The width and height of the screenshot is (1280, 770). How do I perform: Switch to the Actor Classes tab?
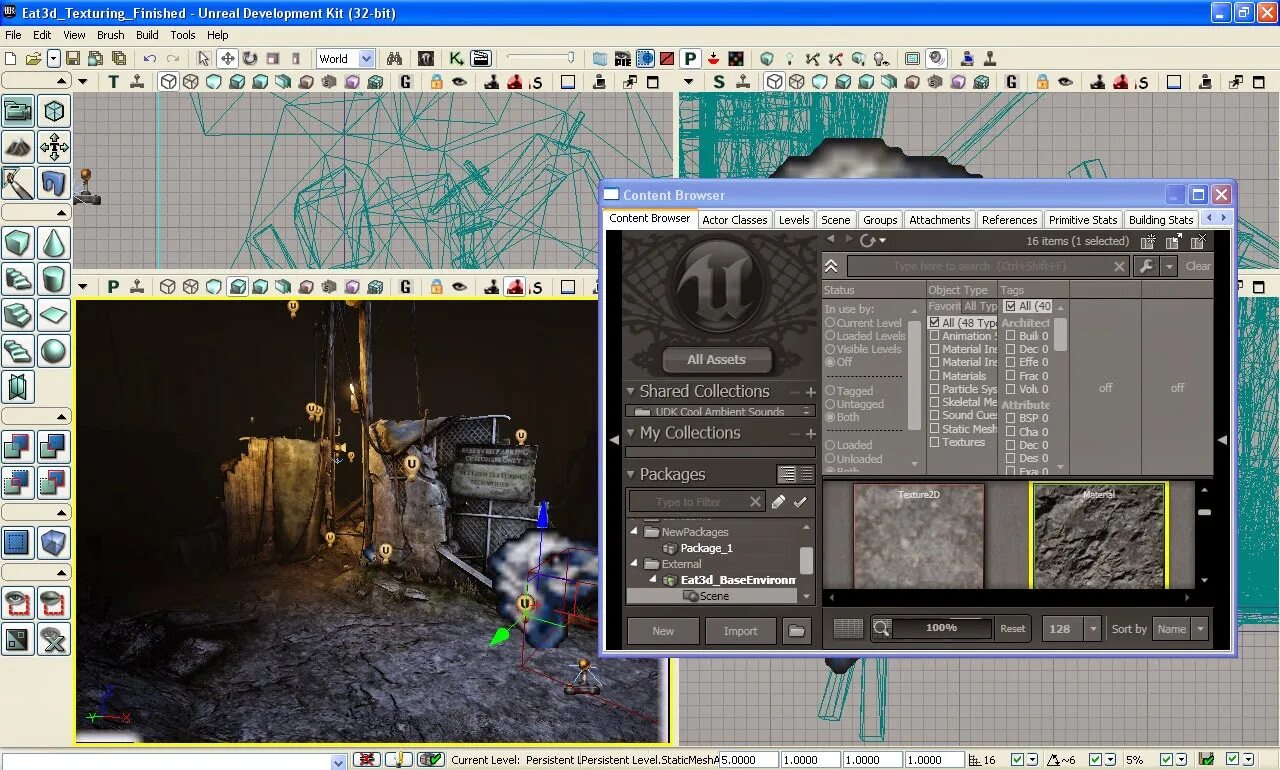pyautogui.click(x=734, y=219)
